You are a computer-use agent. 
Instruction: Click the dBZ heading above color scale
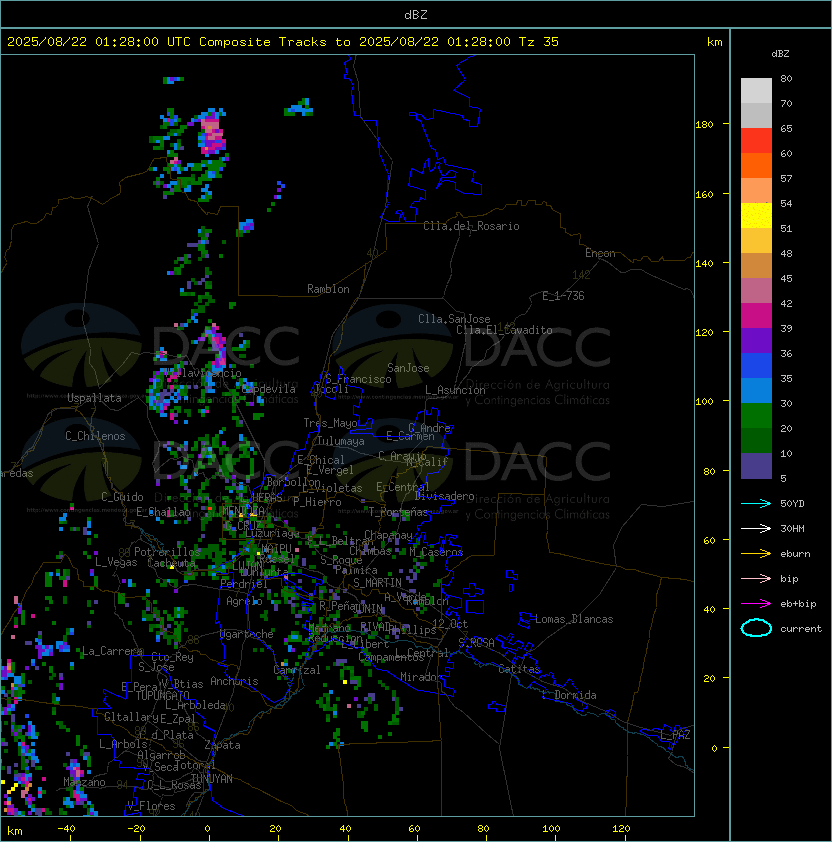[x=780, y=54]
